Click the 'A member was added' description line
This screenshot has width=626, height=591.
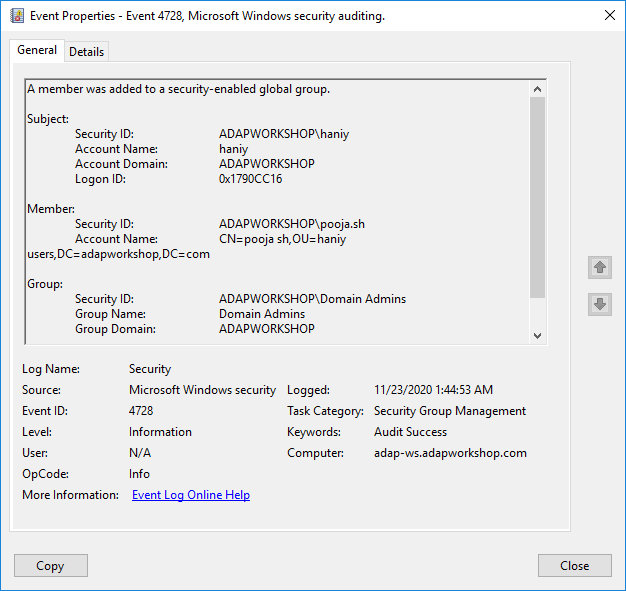[178, 89]
